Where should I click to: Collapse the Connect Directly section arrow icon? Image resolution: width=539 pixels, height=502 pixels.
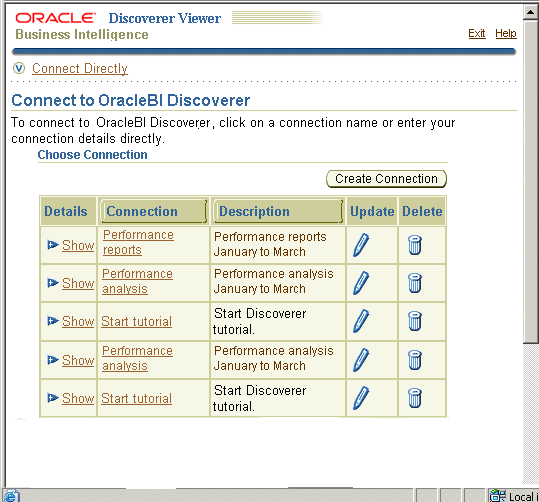point(19,68)
